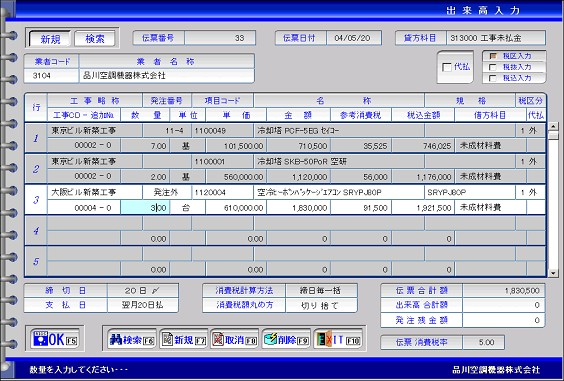564x381 pixels.
Task: Click 伝票消費税率 value 5.00
Action: [x=483, y=342]
